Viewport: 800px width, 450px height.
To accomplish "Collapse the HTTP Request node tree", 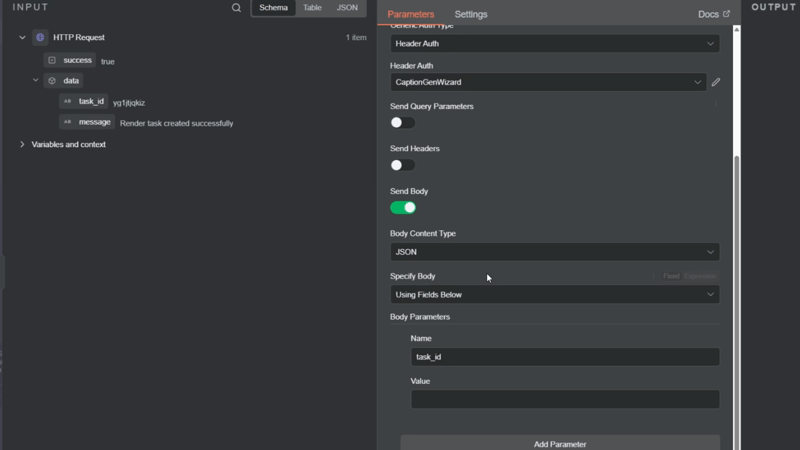I will tap(22, 37).
